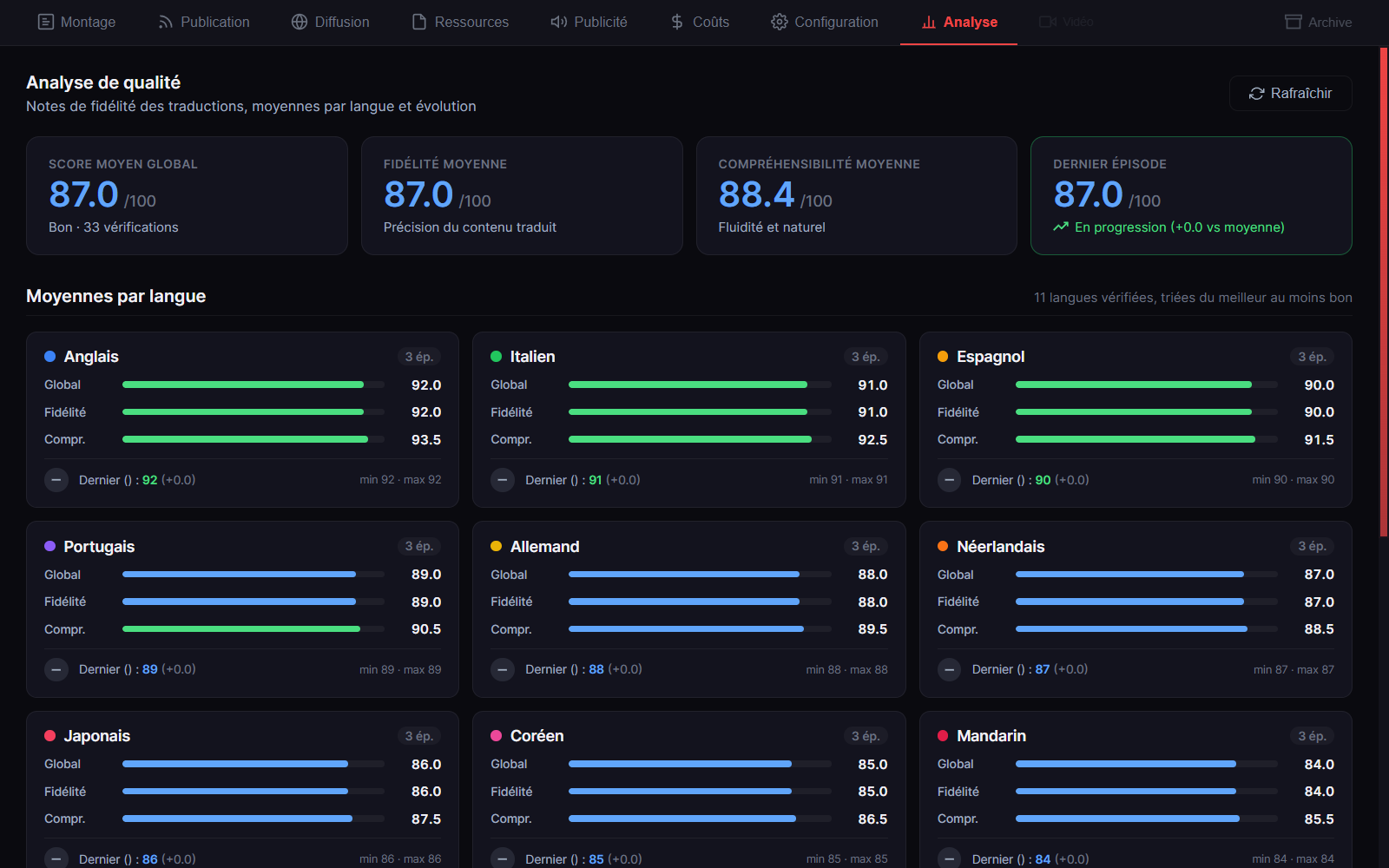Click the dollar icon next to Coûts
This screenshot has height=868, width=1389.
[677, 22]
